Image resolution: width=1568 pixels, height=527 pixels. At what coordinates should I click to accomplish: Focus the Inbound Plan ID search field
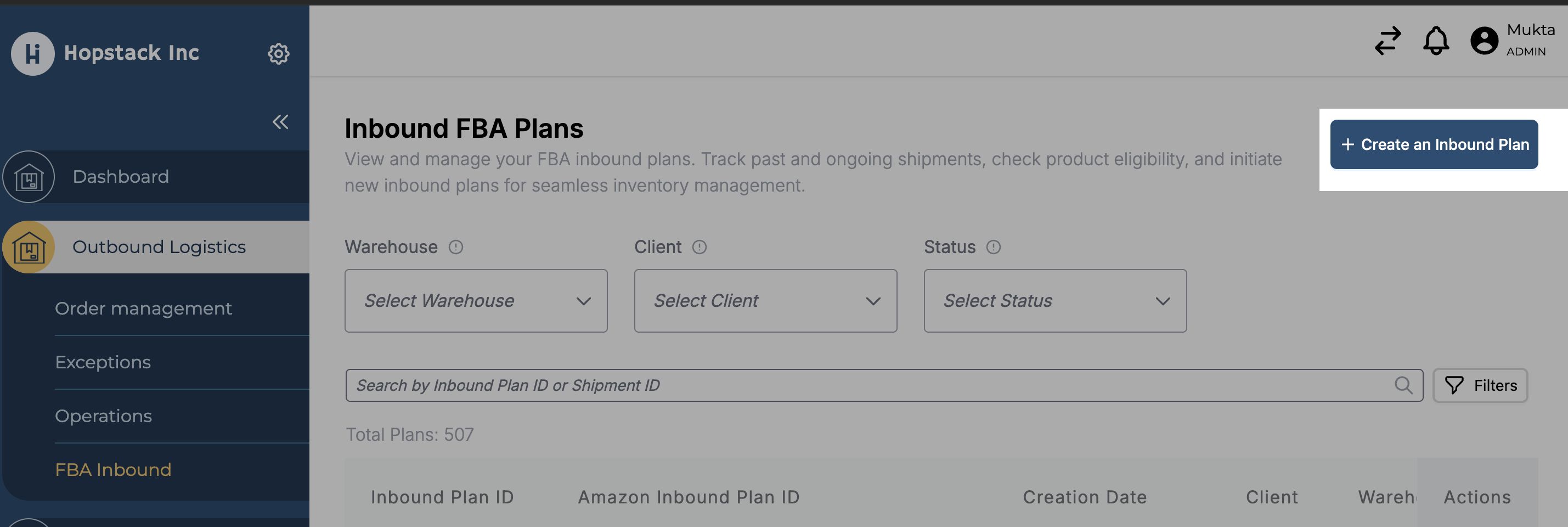pos(884,385)
